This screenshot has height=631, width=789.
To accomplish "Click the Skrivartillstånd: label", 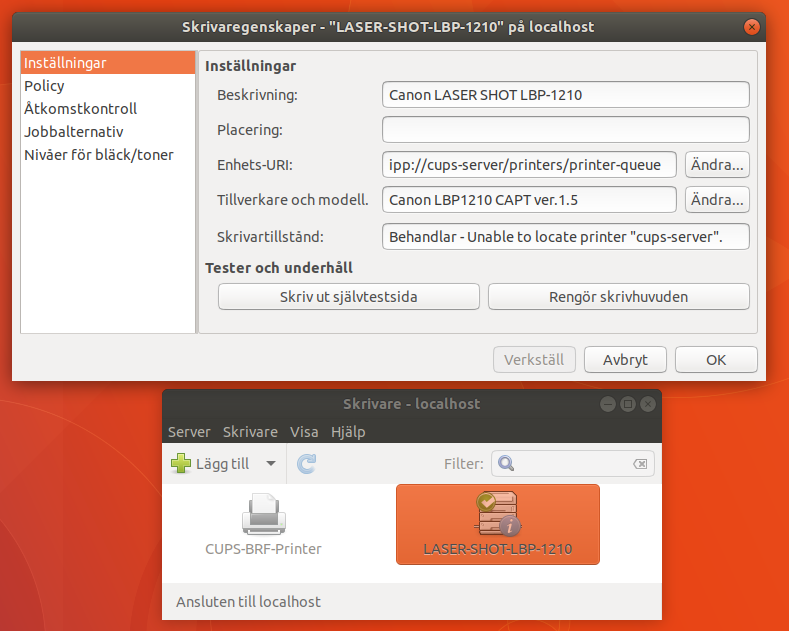I will click(x=270, y=236).
